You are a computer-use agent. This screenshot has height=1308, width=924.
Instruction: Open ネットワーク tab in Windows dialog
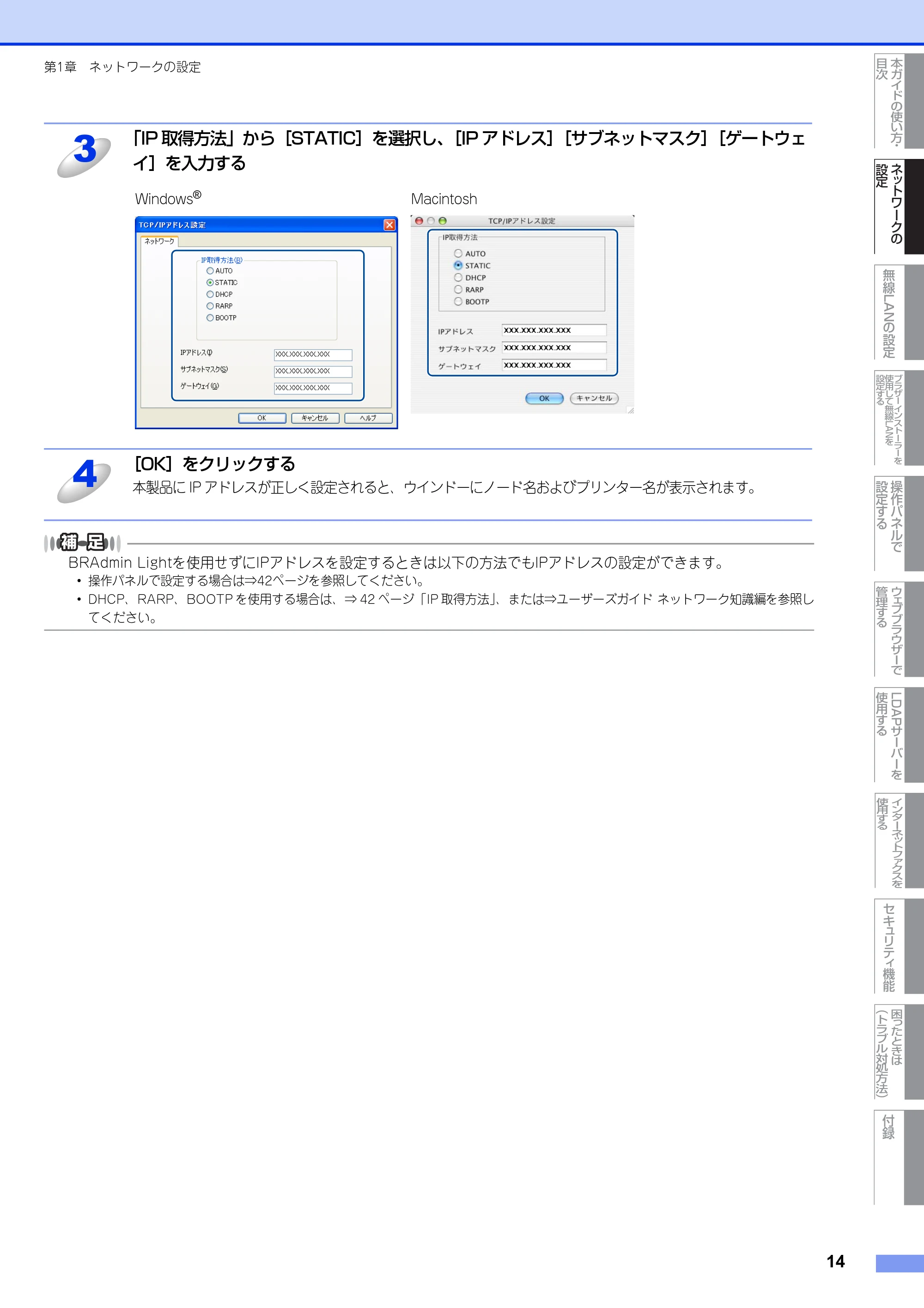click(x=159, y=242)
